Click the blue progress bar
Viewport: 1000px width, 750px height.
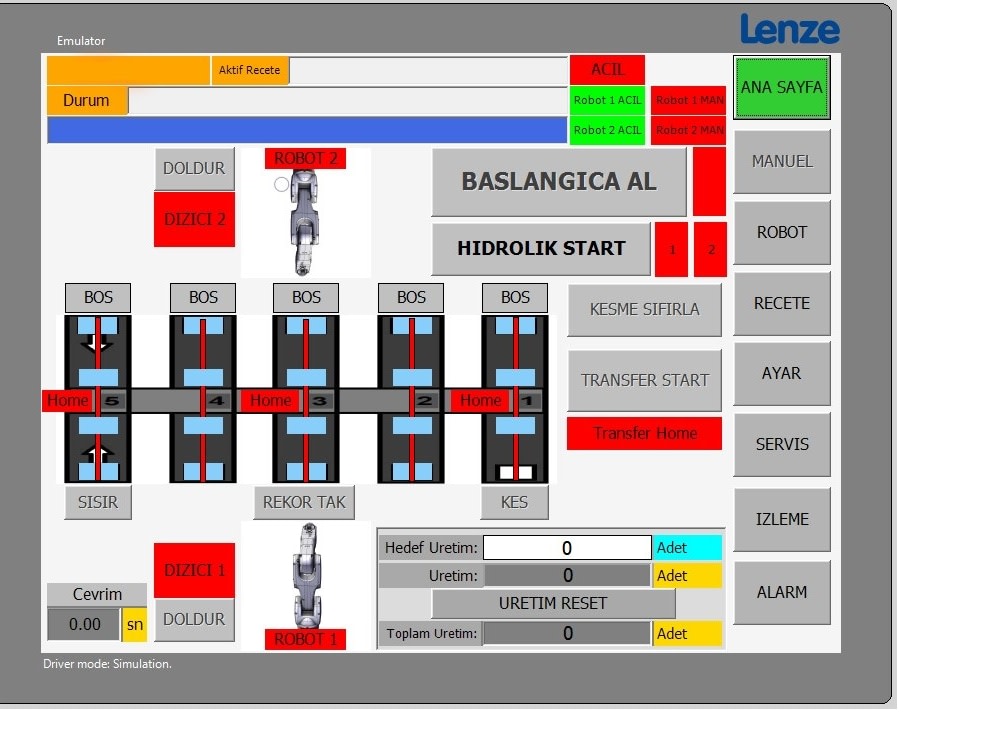[x=308, y=129]
